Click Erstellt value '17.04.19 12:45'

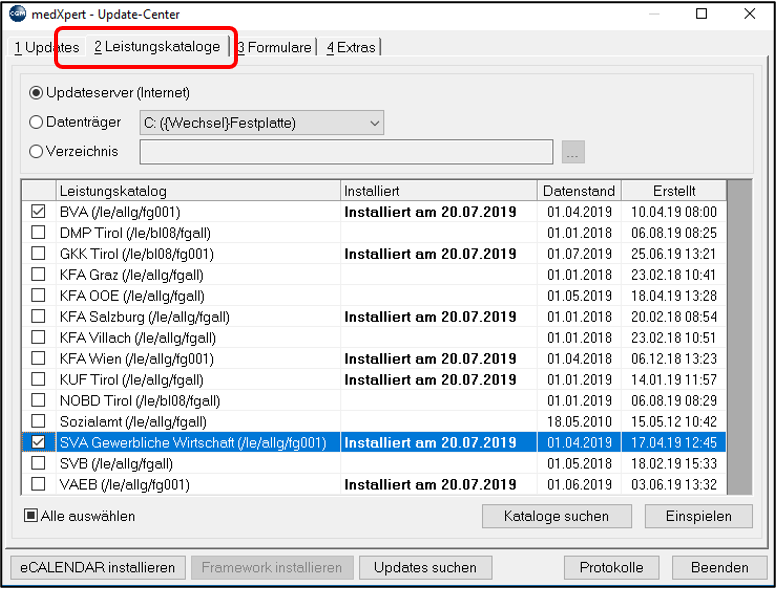[674, 442]
